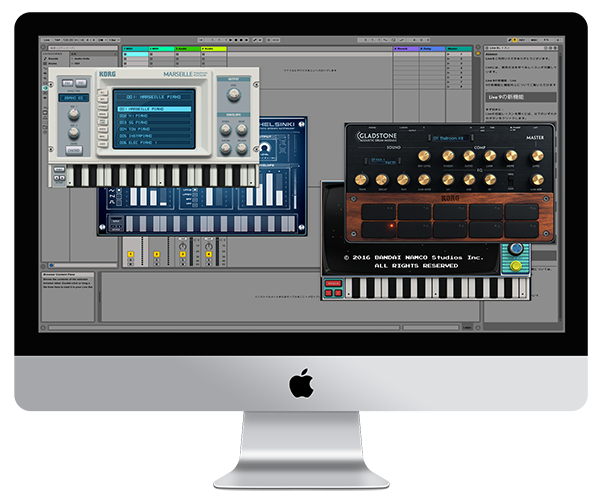This screenshot has width=600, height=502.
Task: Click the Gladstone EQ HI knob
Action: tap(490, 179)
